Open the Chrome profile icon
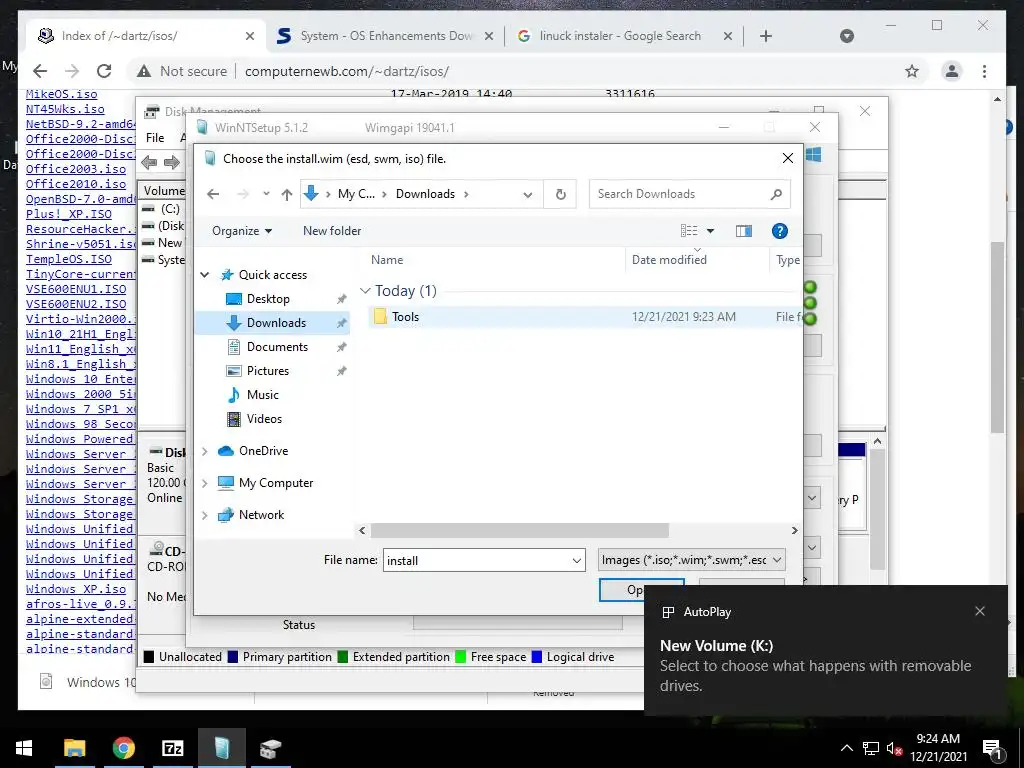The height and width of the screenshot is (768, 1024). pos(952,71)
